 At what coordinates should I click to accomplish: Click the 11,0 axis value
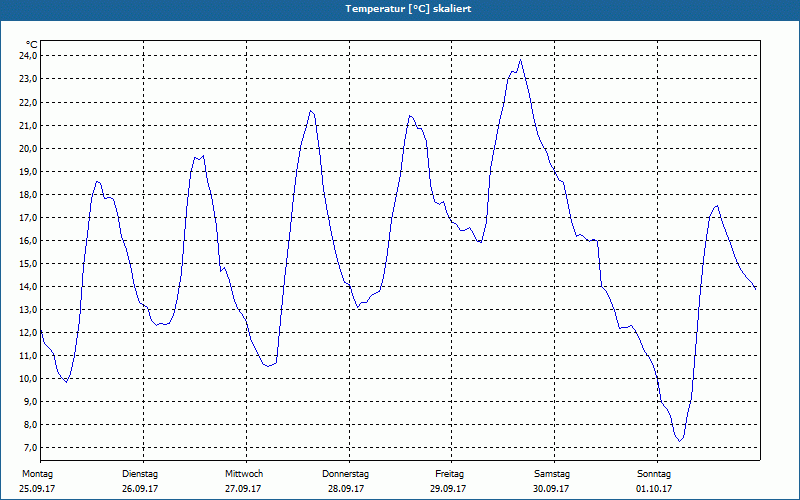(28, 355)
